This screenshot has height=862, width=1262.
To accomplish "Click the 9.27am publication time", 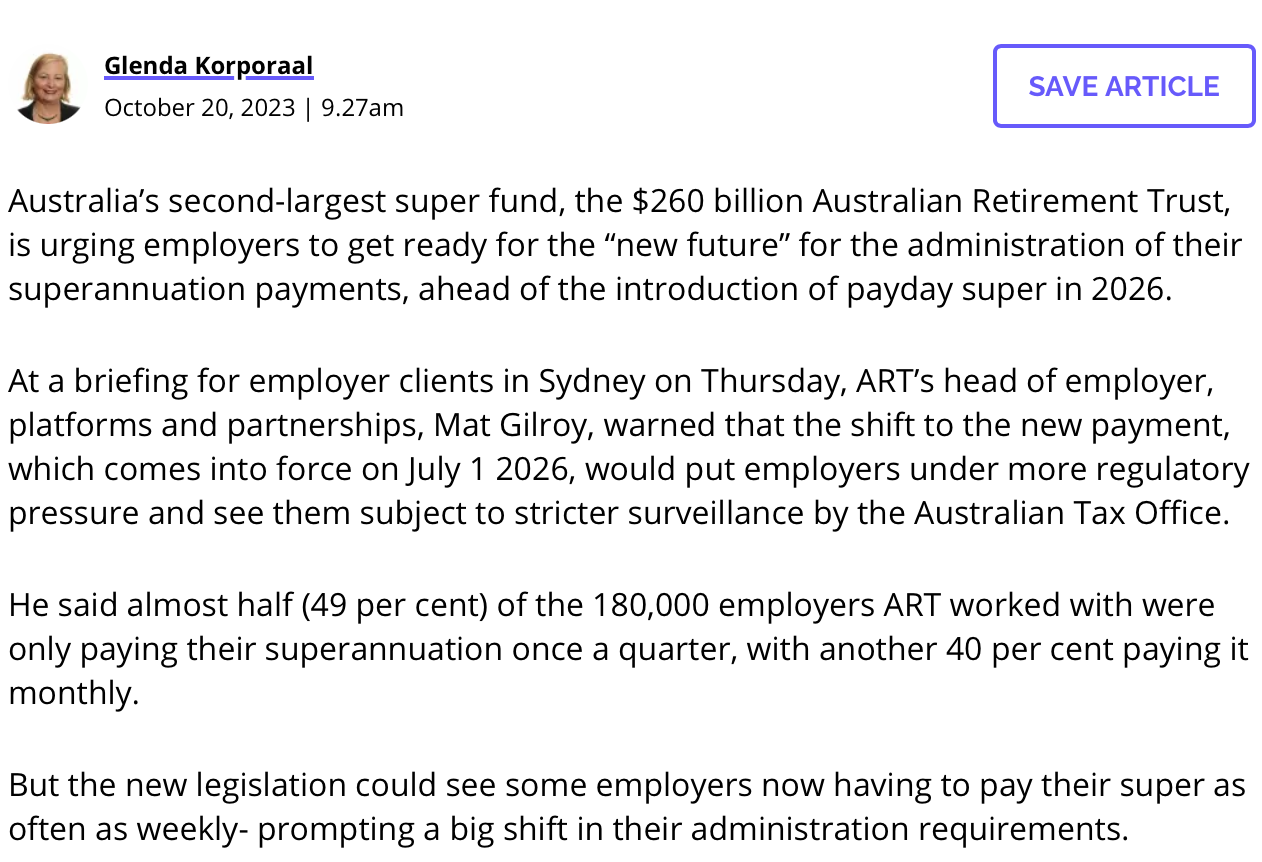I will point(362,107).
